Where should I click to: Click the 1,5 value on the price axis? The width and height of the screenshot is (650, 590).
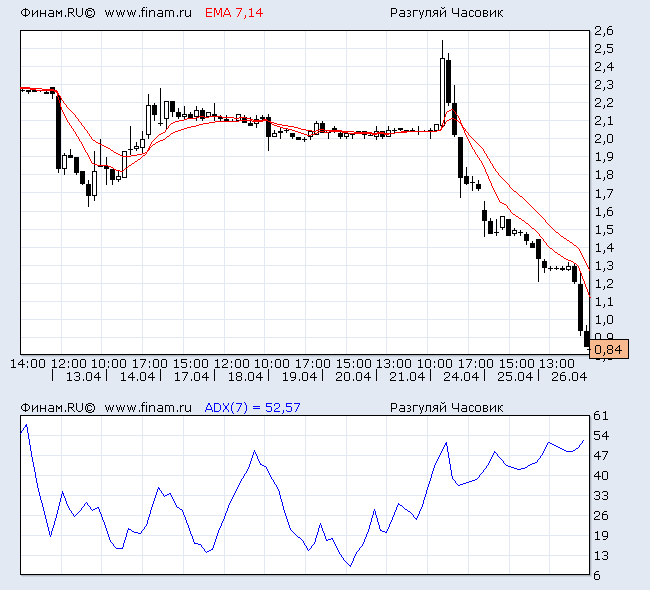point(604,229)
